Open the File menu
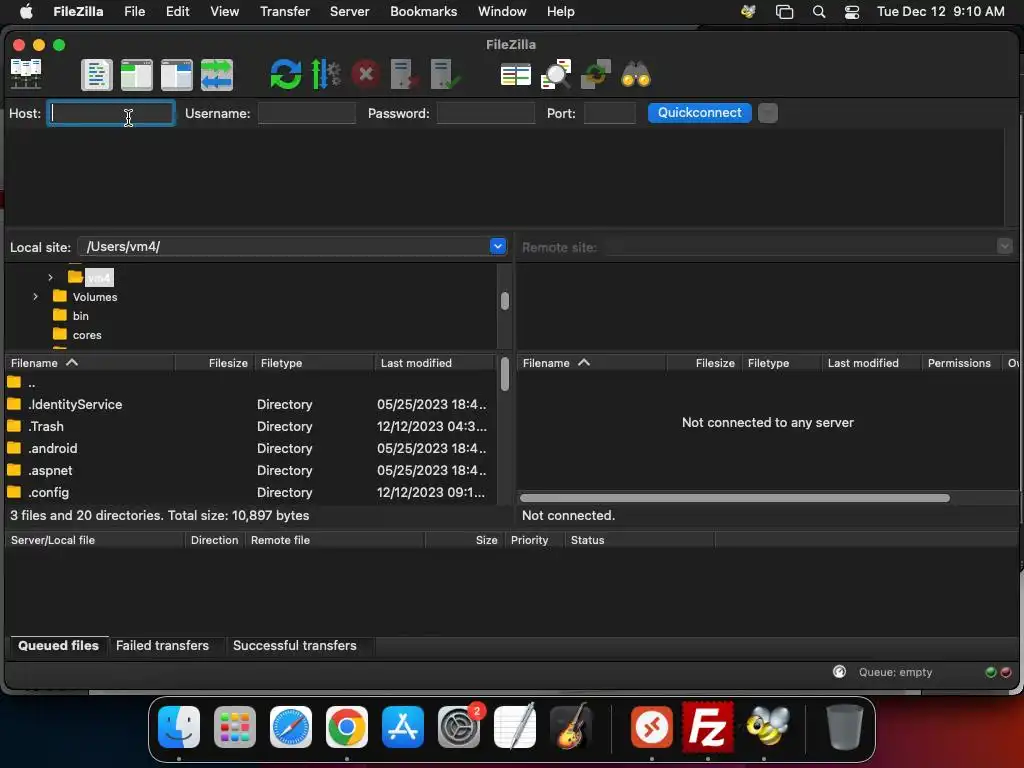 135,12
